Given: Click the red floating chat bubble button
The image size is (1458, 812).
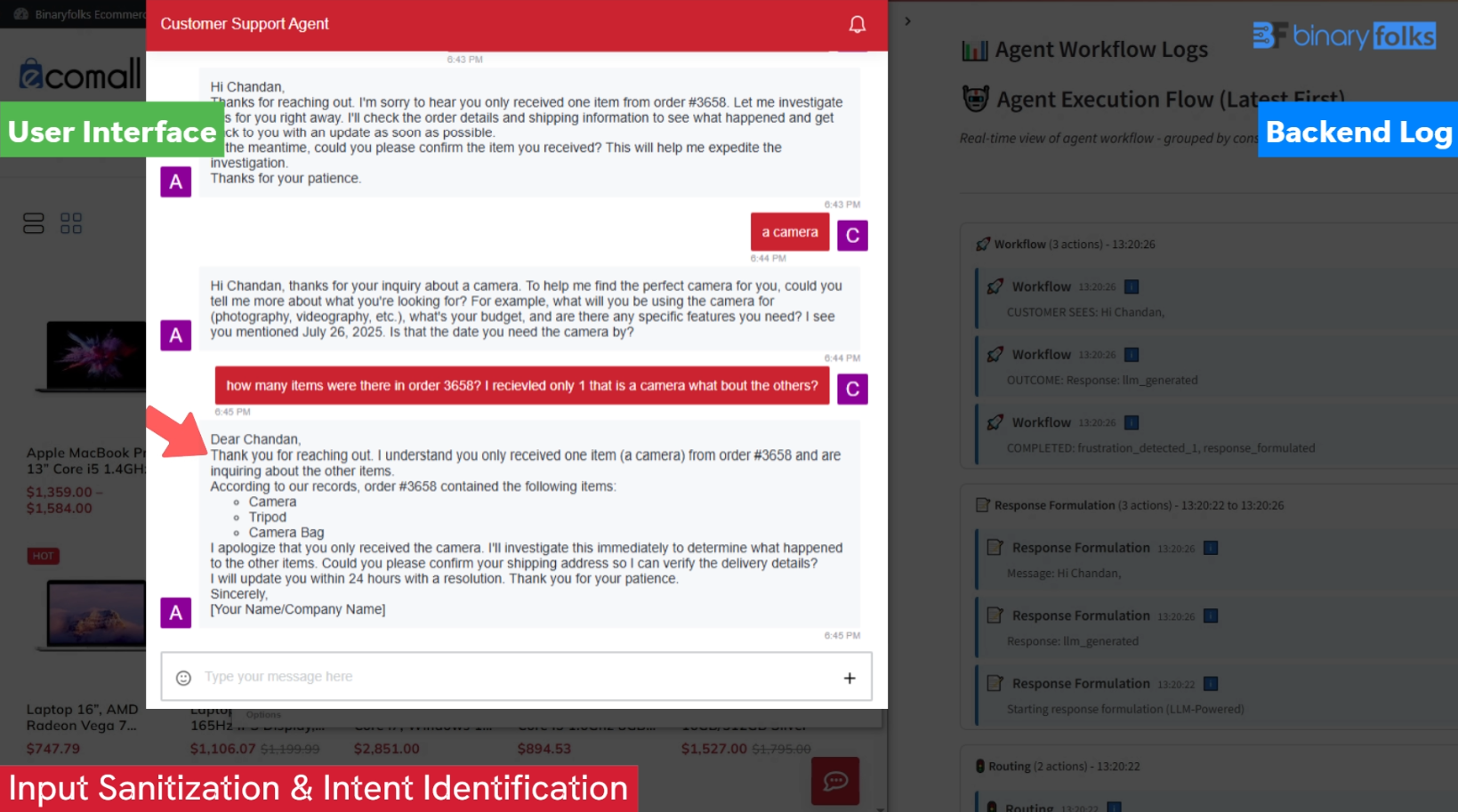Looking at the screenshot, I should tap(834, 781).
